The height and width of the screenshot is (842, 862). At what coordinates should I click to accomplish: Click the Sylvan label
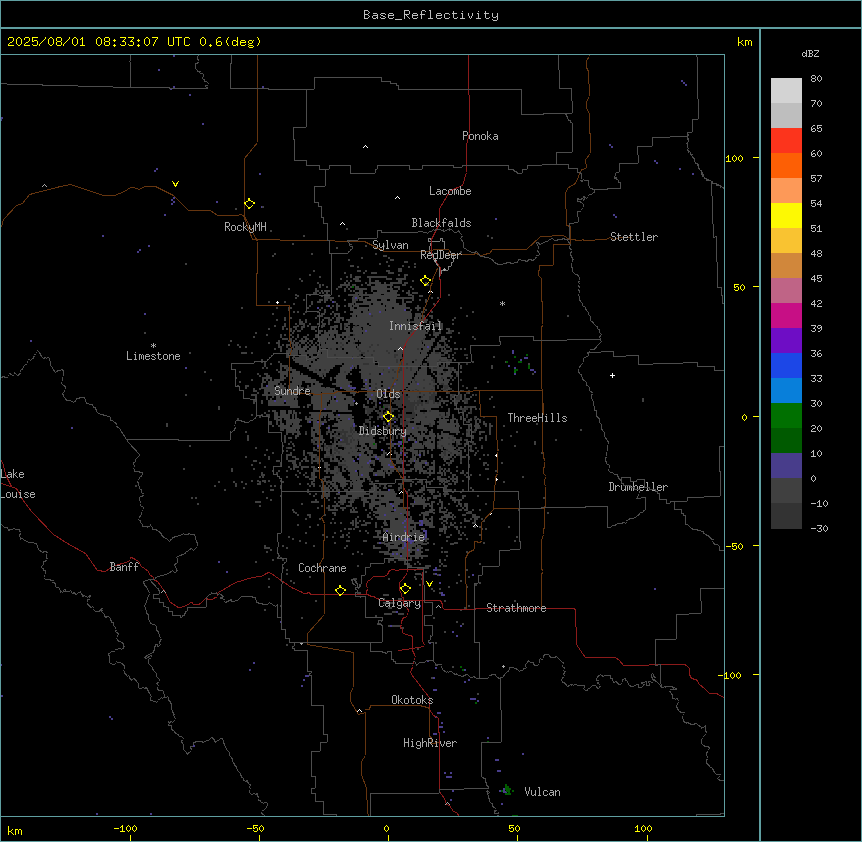[390, 245]
